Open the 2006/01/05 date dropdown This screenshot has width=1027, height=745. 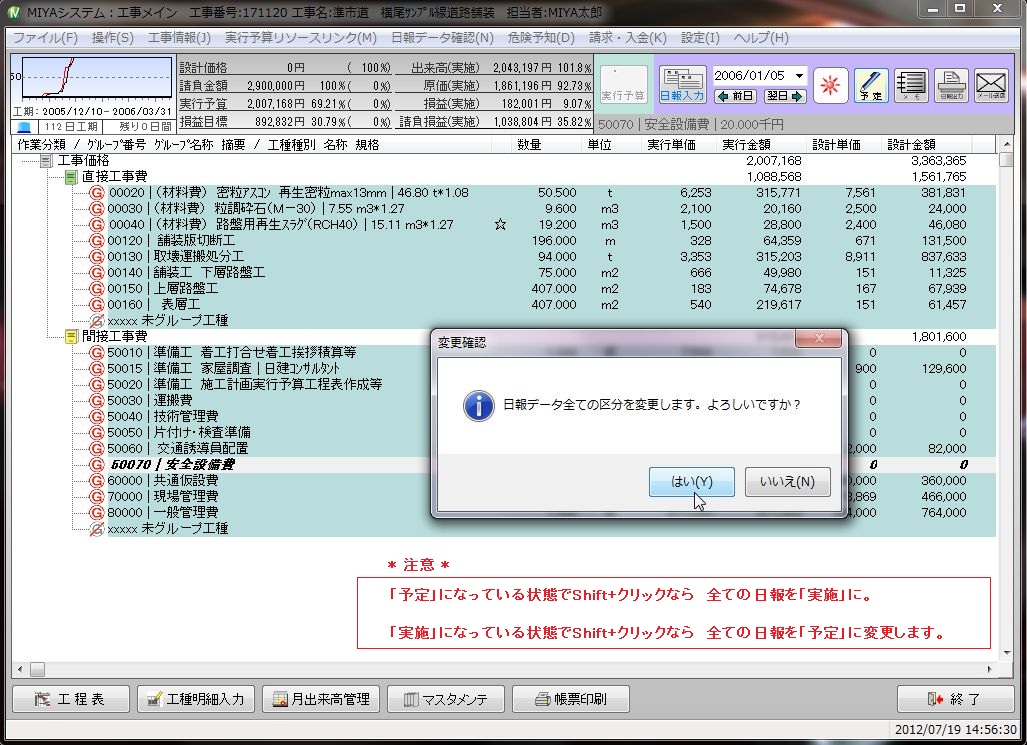[x=799, y=76]
